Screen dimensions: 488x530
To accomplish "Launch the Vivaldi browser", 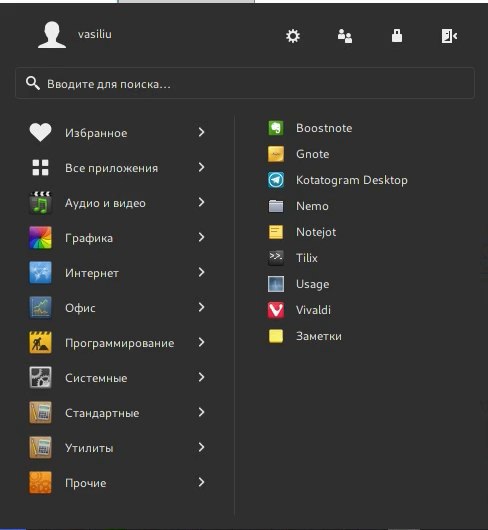I will 299,310.
